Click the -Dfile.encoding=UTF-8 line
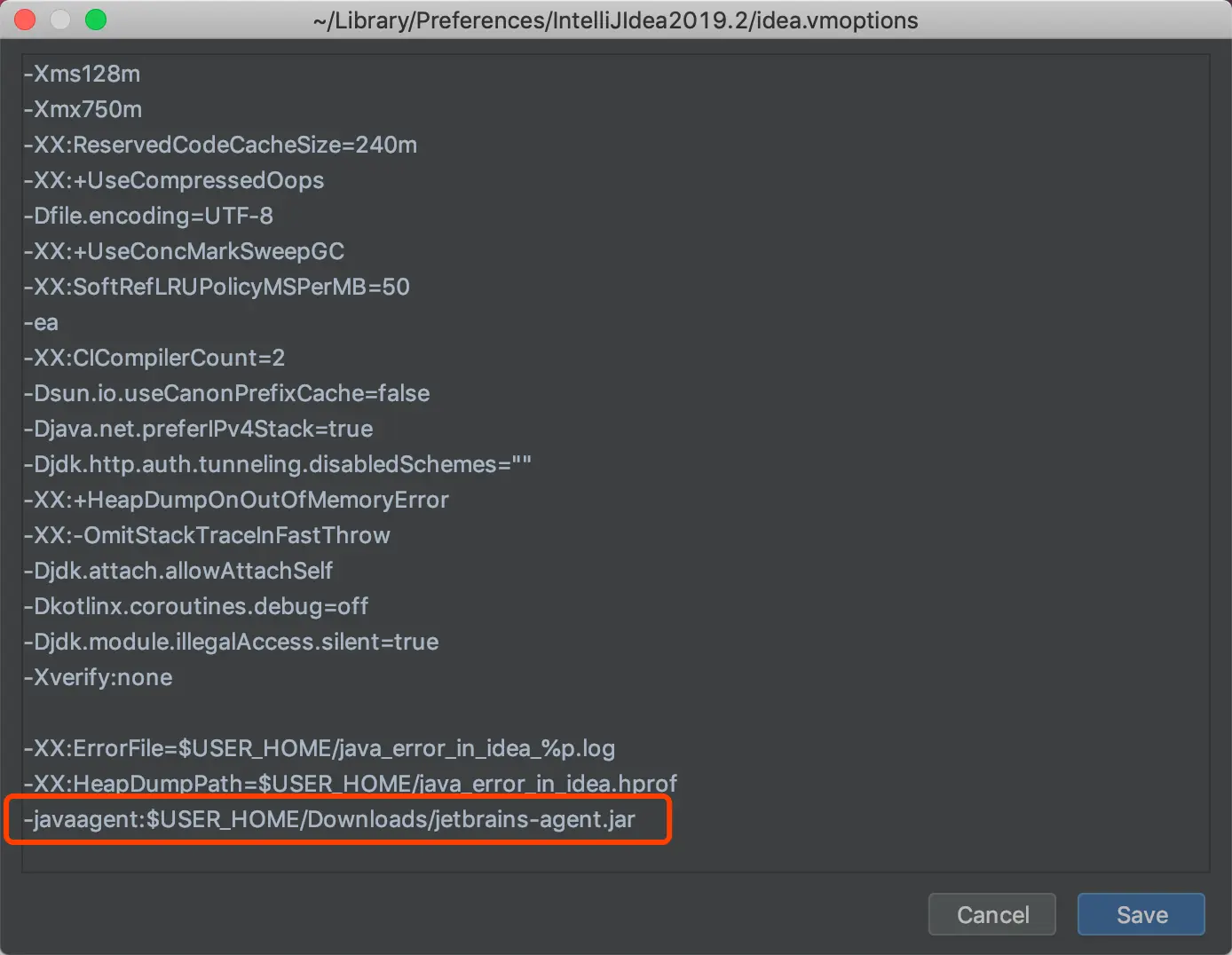Screen dimensions: 1232x955 tap(148, 216)
